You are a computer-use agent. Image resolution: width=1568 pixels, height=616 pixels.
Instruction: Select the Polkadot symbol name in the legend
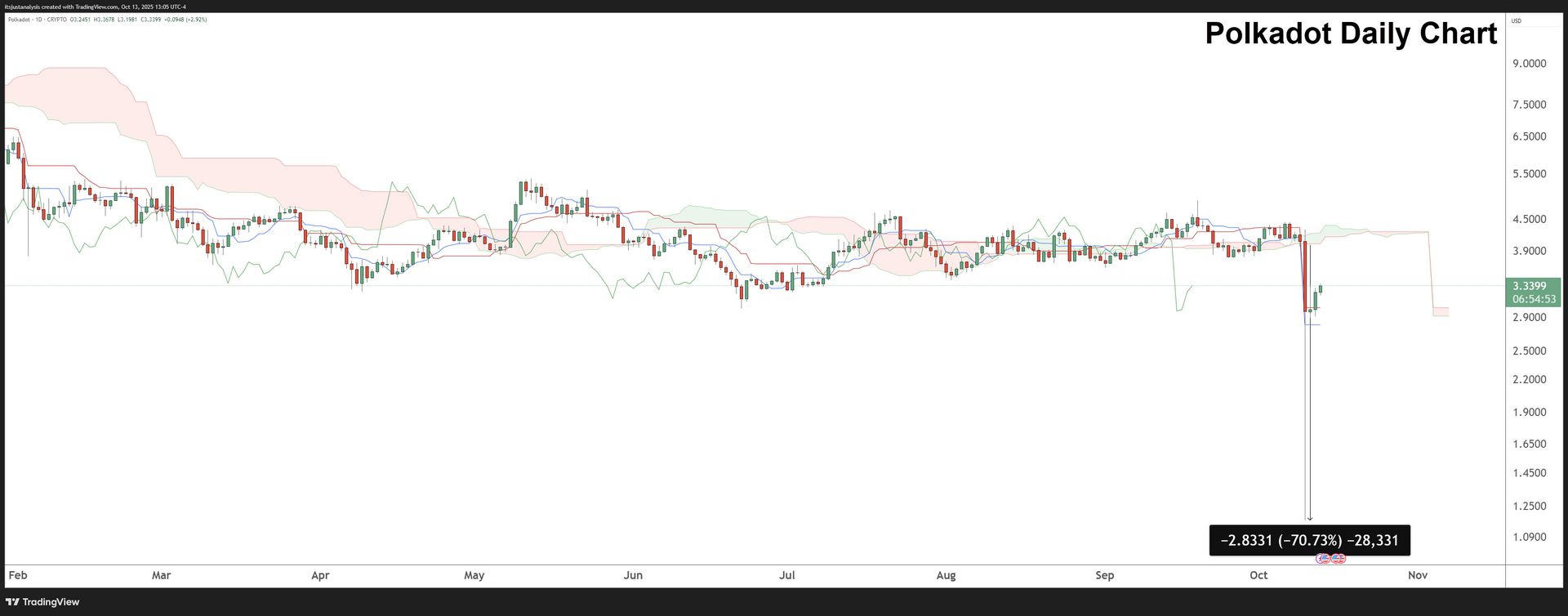pyautogui.click(x=20, y=20)
